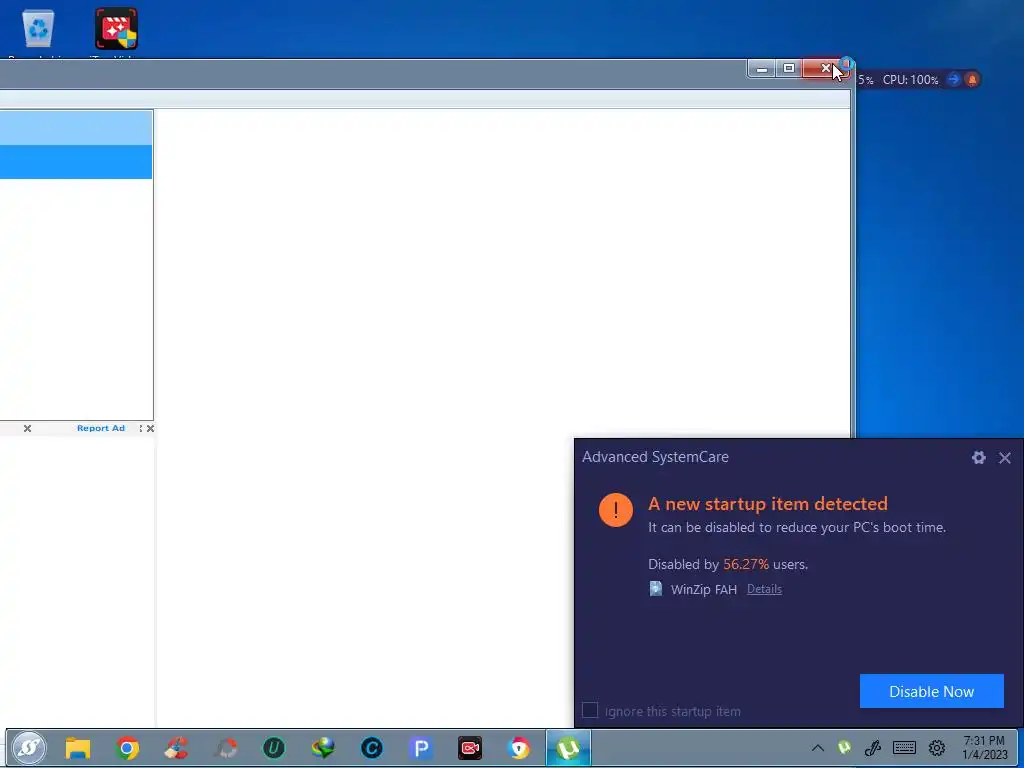Click the WinZip FAH file icon
This screenshot has height=768, width=1024.
pyautogui.click(x=656, y=588)
